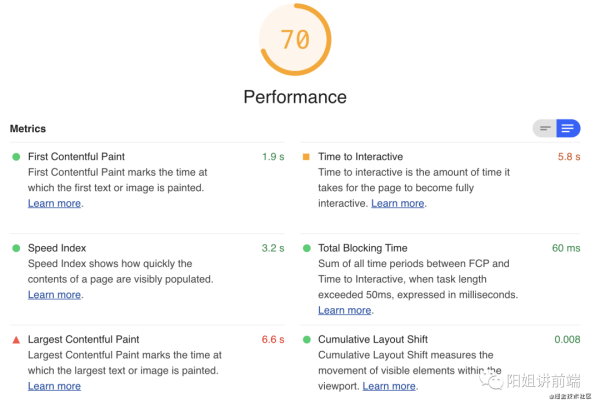Click the green dot beside First Contentful Paint

[x=16, y=157]
